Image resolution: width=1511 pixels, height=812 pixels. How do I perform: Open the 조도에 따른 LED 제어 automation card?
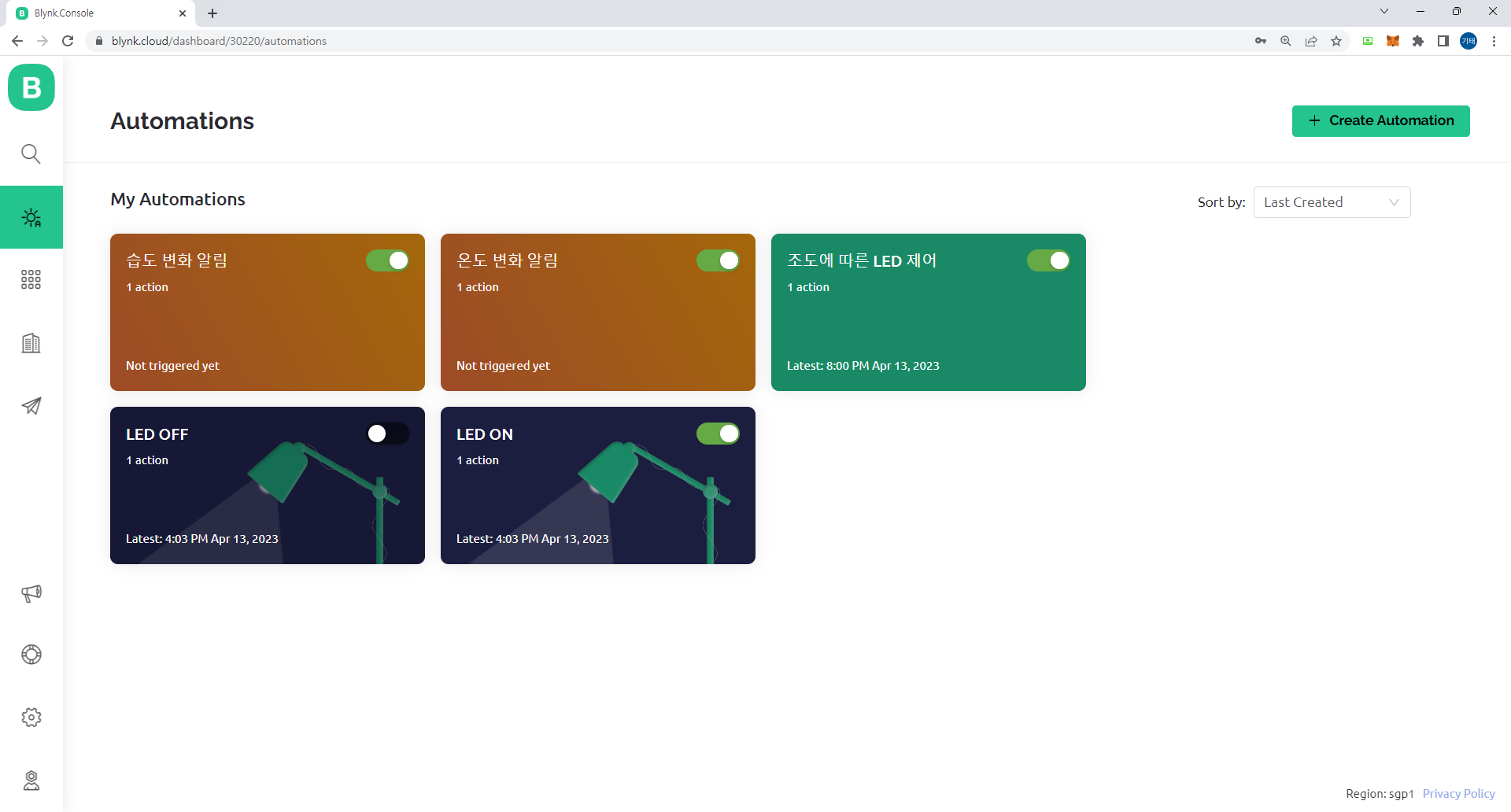coord(929,312)
